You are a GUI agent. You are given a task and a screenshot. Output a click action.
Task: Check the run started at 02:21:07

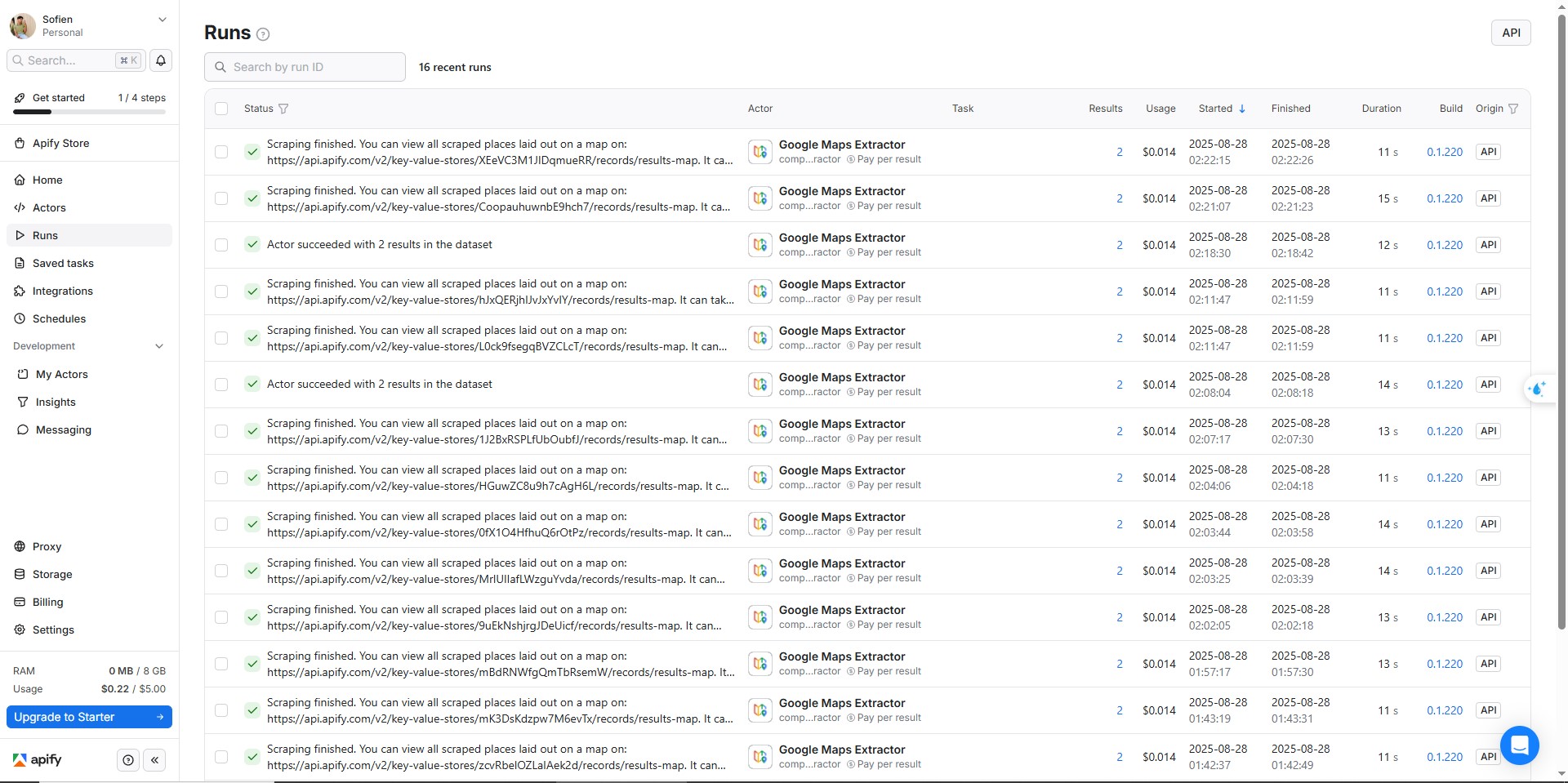point(221,198)
